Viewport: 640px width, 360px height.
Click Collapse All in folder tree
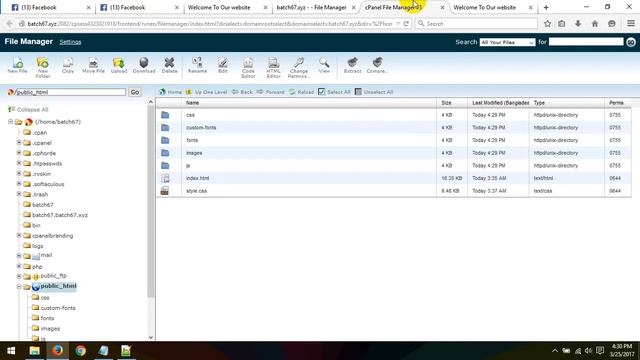pos(28,109)
